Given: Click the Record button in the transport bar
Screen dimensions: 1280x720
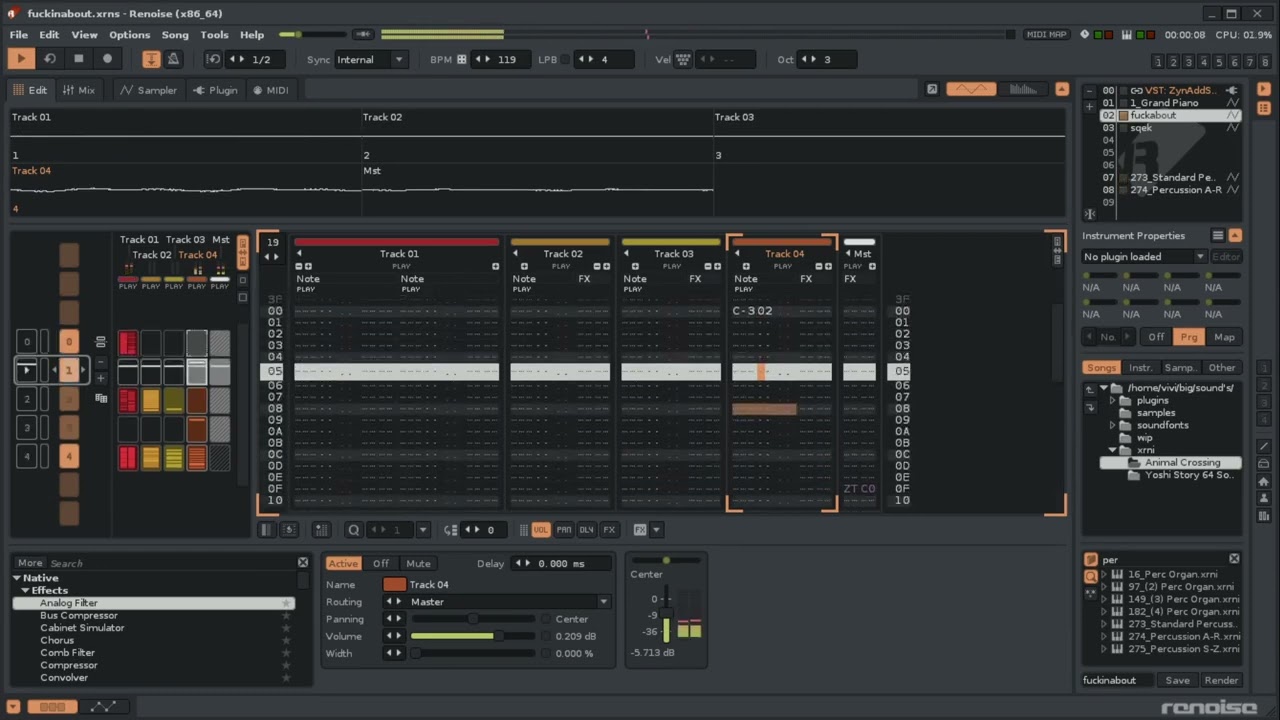Looking at the screenshot, I should (x=108, y=59).
